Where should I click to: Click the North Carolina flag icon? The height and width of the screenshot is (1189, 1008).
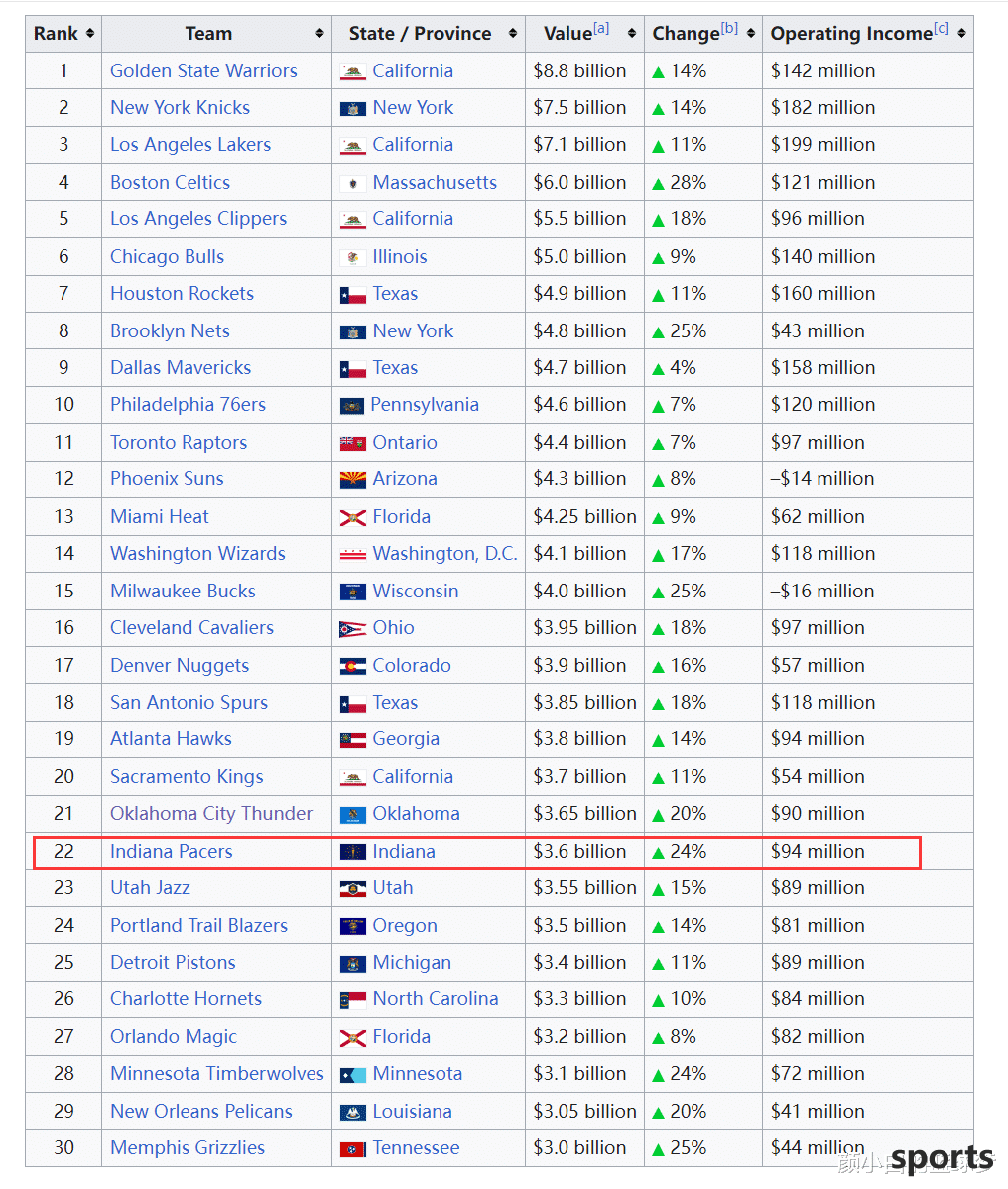click(353, 1000)
